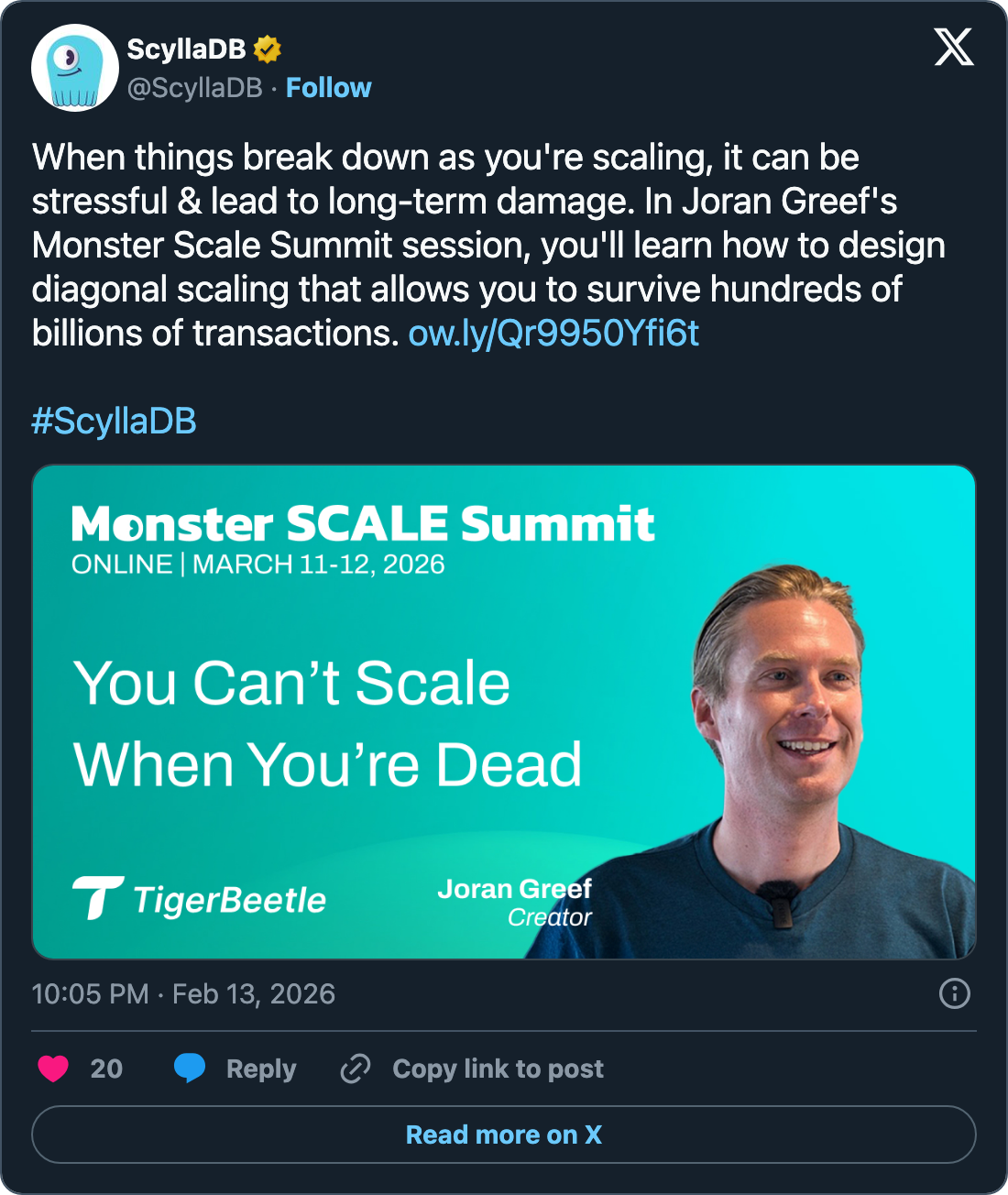Open the ow.ly/Qr9950Yfi6t link

click(553, 334)
